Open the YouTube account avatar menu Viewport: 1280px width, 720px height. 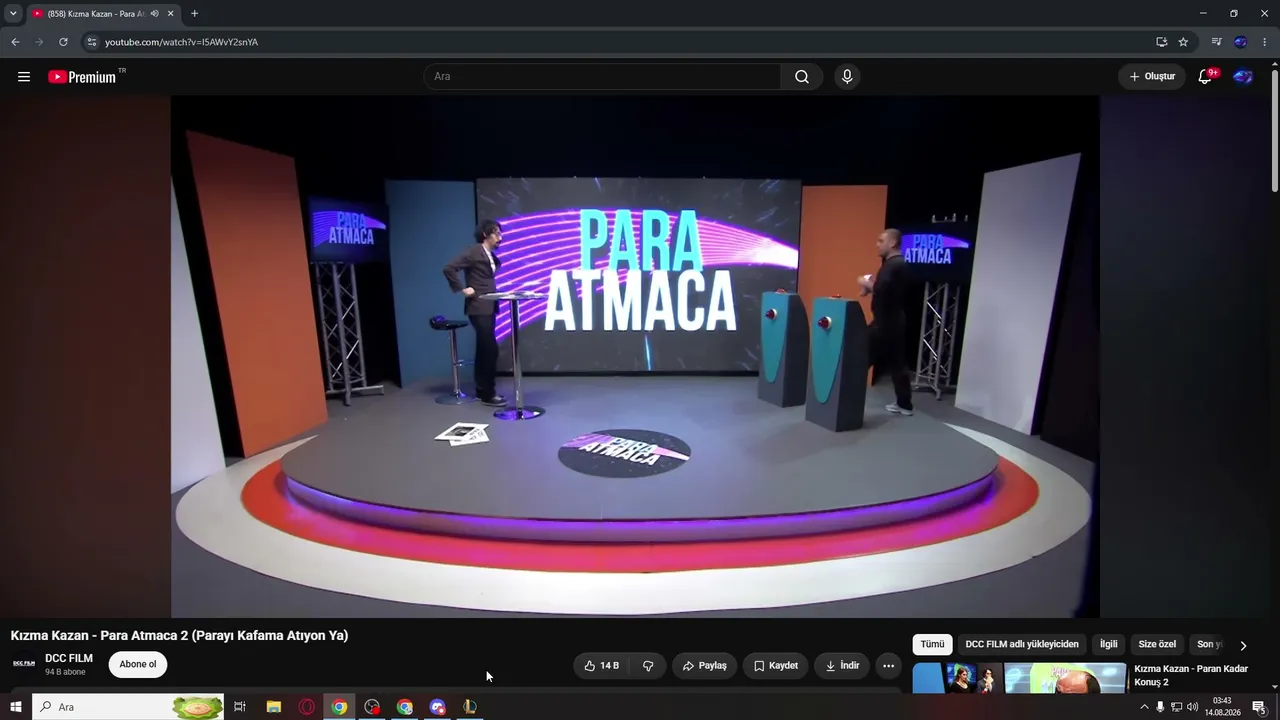(1243, 77)
